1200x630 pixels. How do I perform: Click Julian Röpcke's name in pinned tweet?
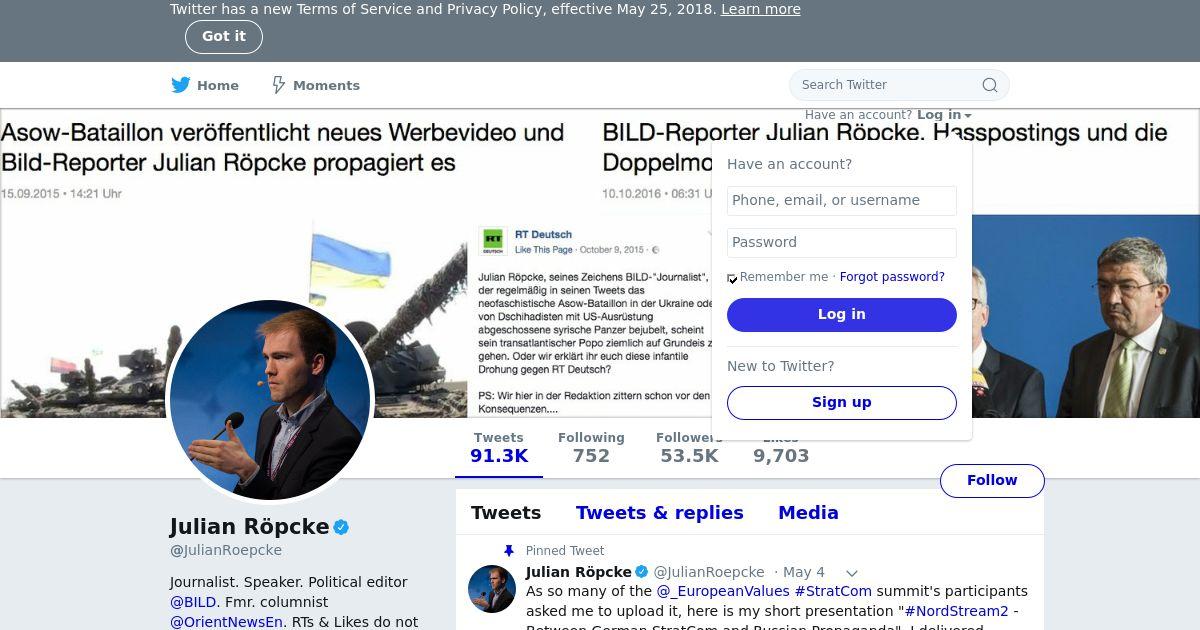(579, 573)
